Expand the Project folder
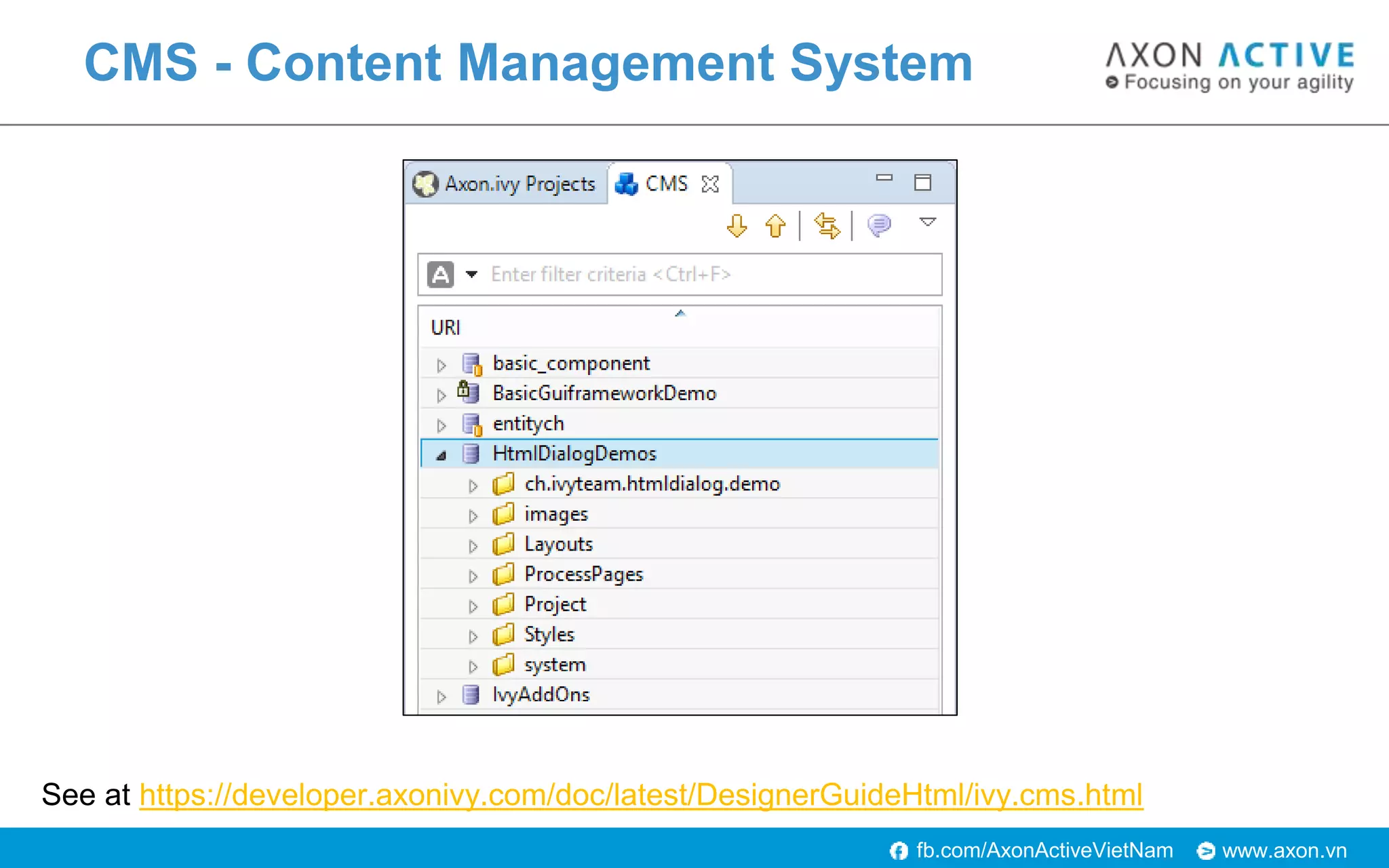The width and height of the screenshot is (1389, 868). pos(473,606)
